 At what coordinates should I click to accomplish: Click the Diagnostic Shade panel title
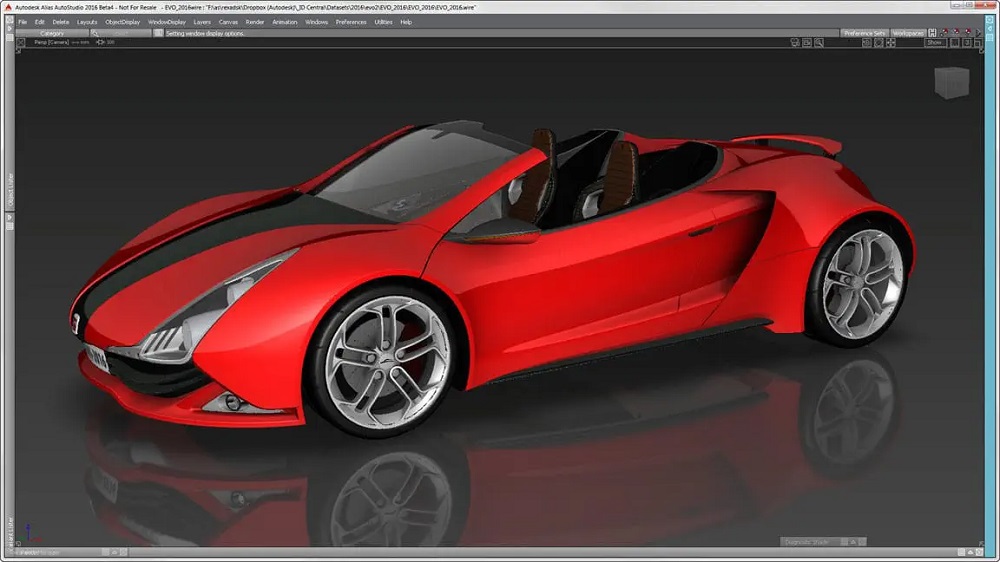click(x=805, y=542)
